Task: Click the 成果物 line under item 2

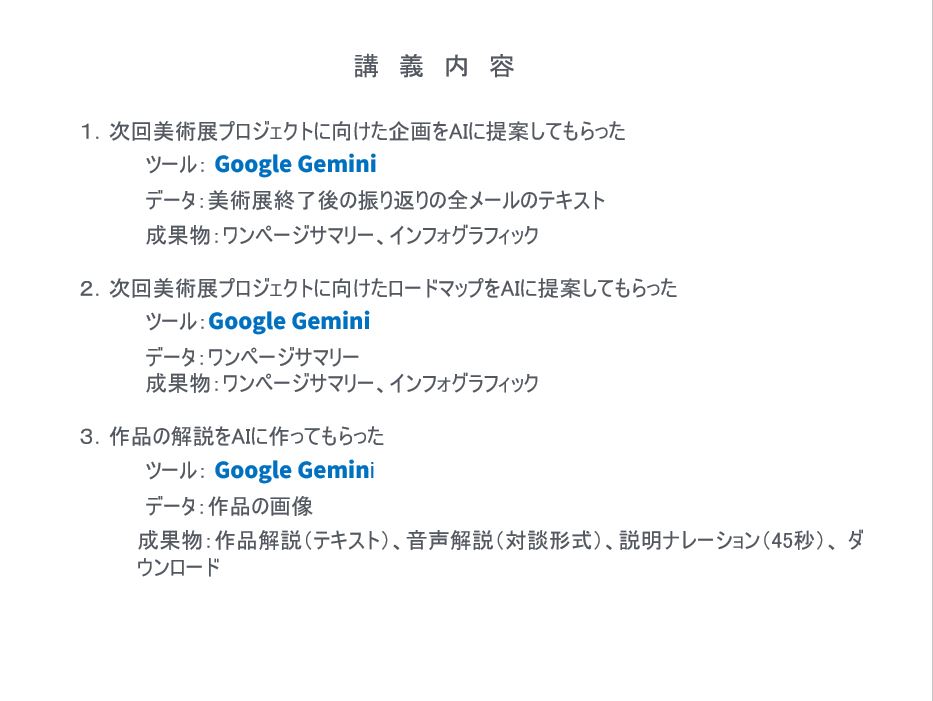Action: pyautogui.click(x=341, y=383)
